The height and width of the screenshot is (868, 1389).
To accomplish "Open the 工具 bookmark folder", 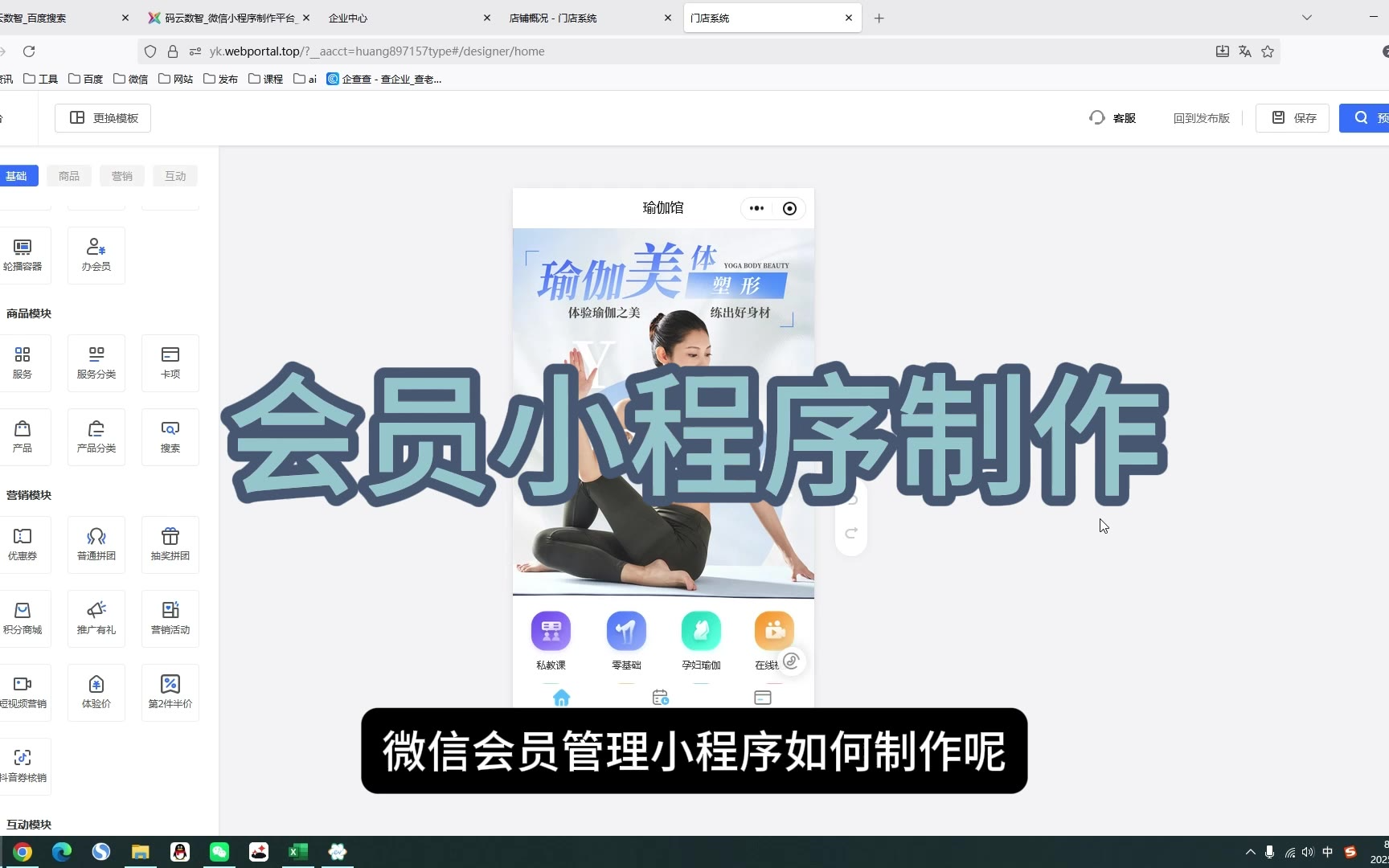I will (40, 79).
